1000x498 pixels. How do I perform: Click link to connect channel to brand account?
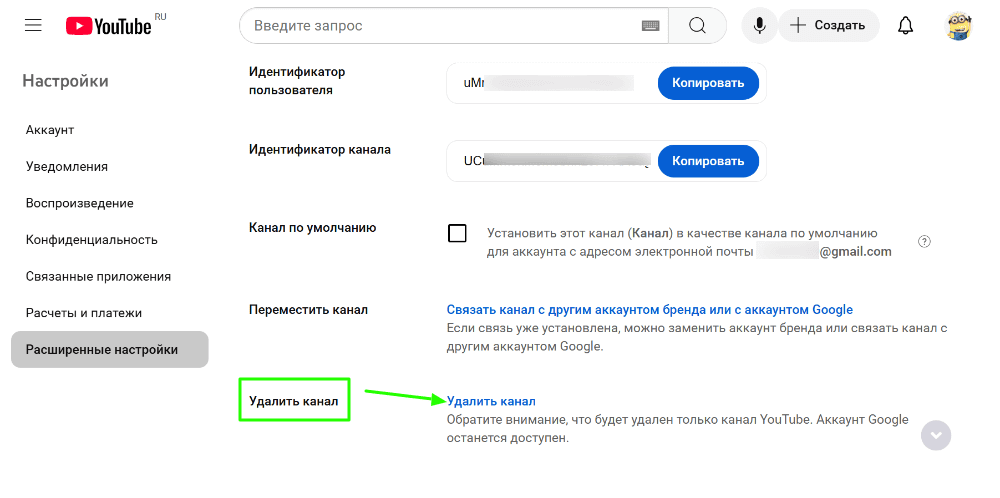click(649, 310)
